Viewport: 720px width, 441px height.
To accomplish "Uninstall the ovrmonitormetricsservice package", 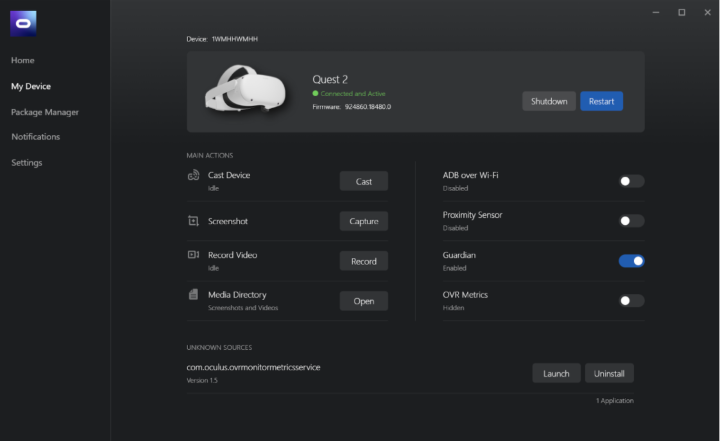I will click(x=609, y=373).
